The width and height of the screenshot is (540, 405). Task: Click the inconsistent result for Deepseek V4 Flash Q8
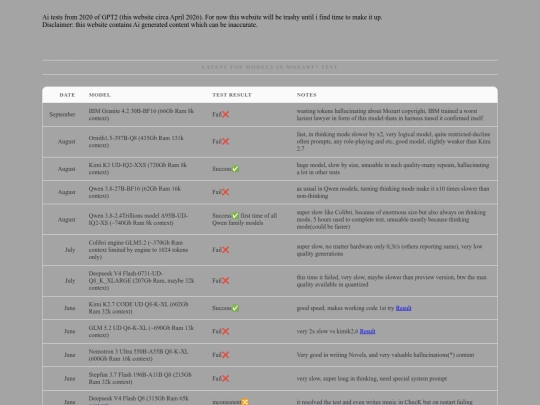230,402
